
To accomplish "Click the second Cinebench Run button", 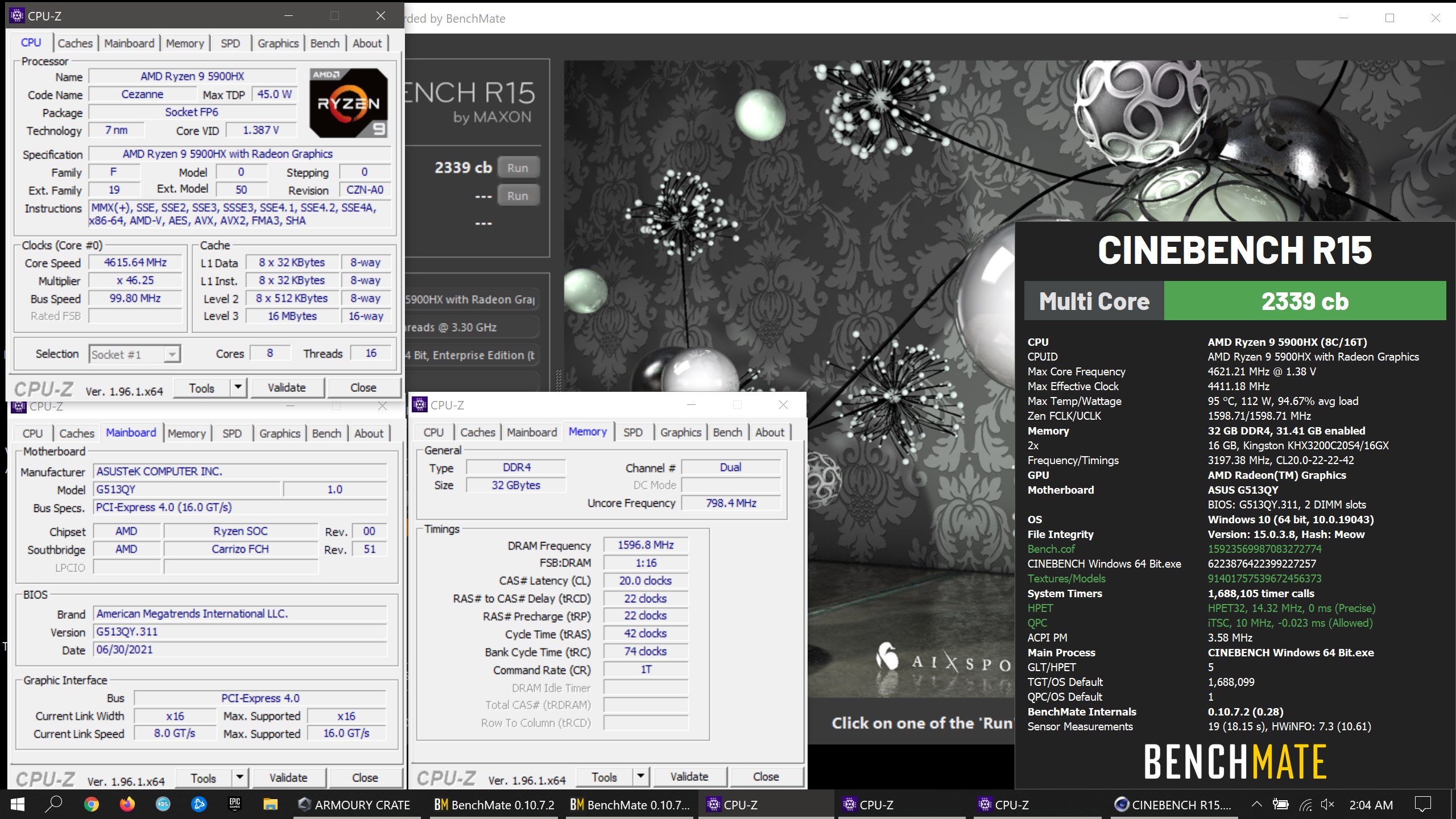I will pyautogui.click(x=518, y=196).
